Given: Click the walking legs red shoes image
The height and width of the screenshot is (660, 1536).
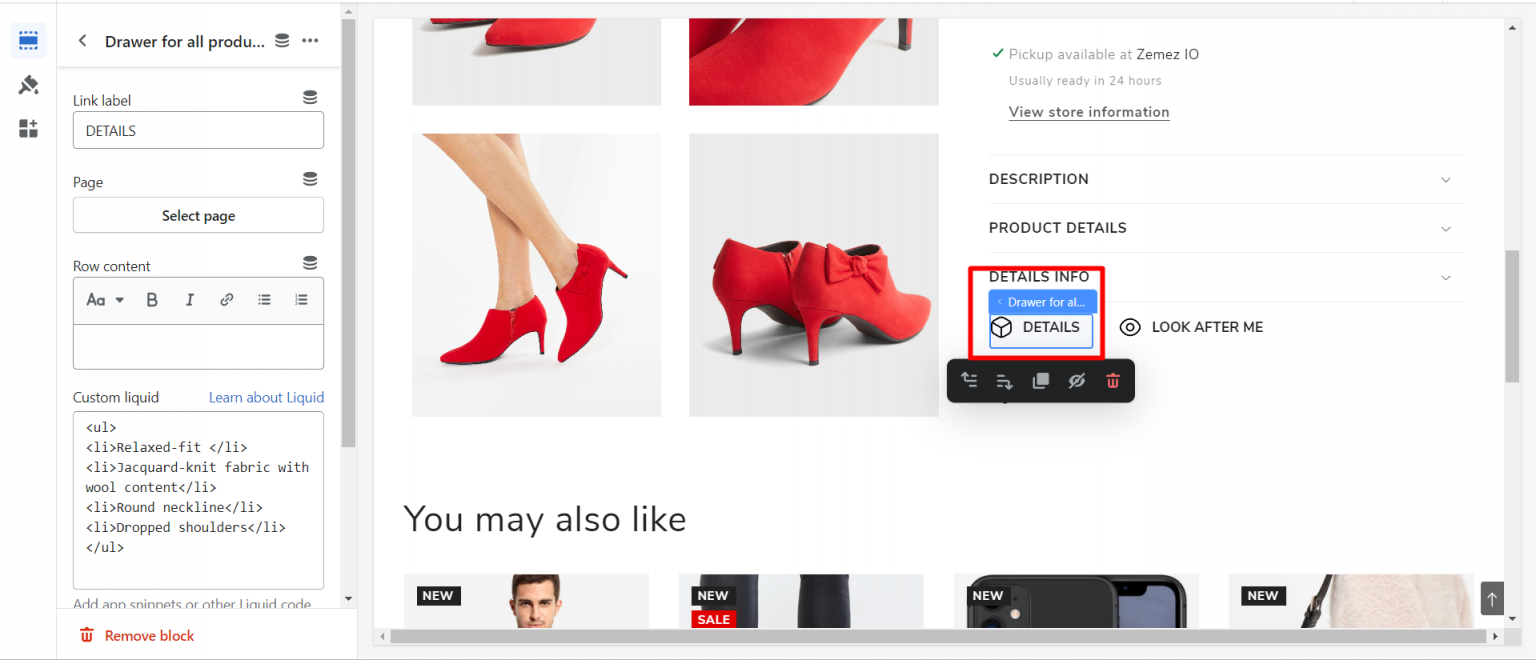Looking at the screenshot, I should click(536, 275).
